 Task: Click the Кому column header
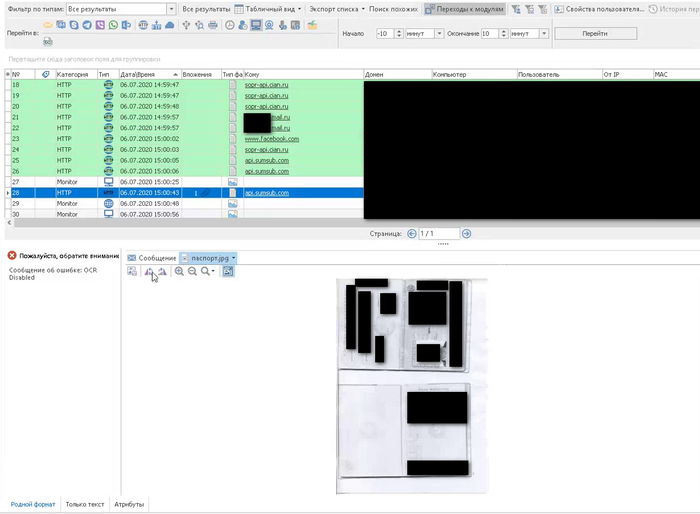[303, 75]
